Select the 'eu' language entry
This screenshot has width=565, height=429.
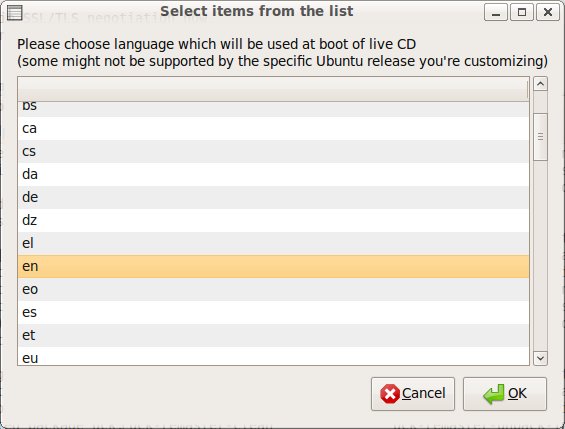[273, 356]
